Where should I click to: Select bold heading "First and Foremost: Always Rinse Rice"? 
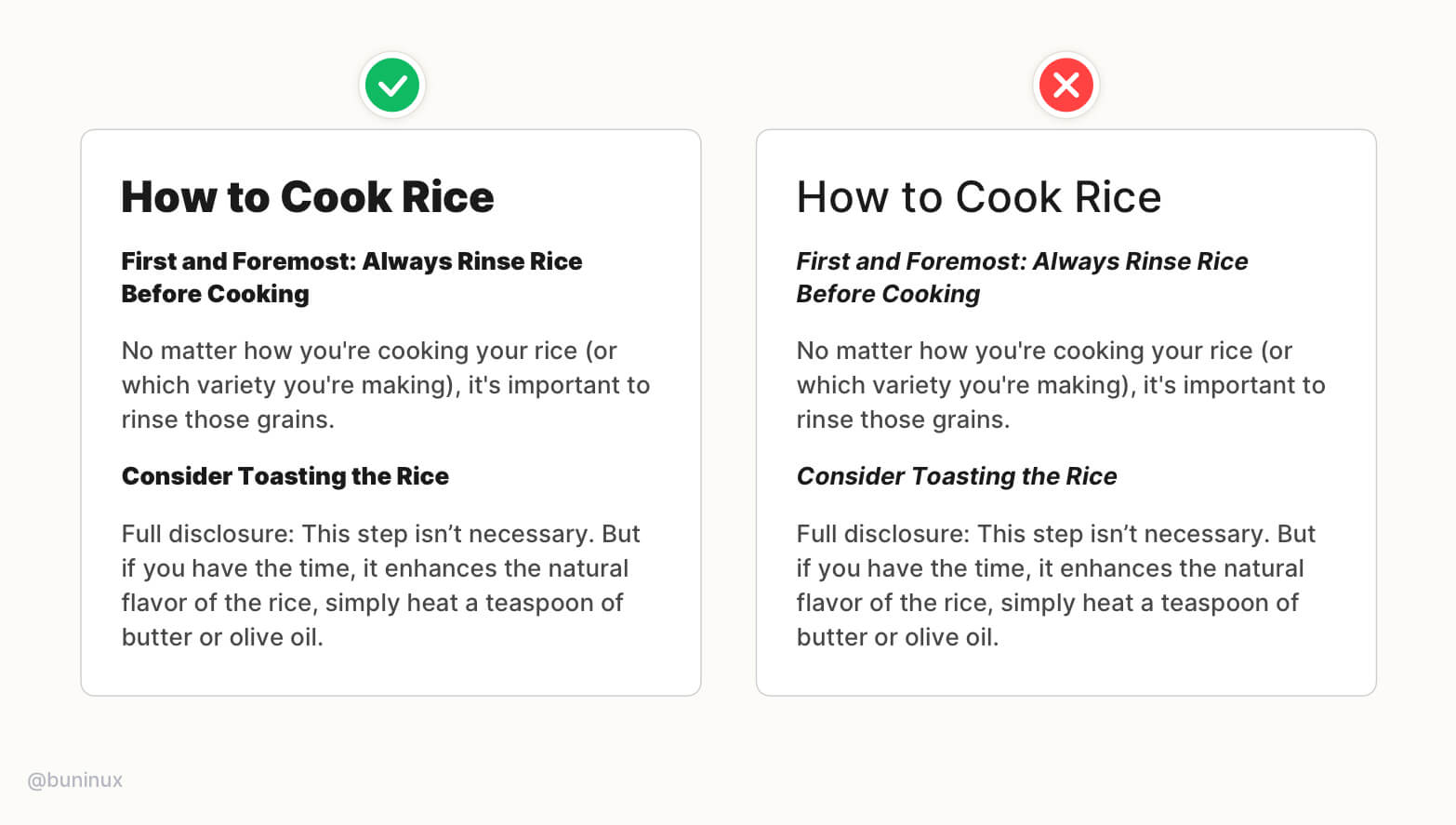click(351, 261)
